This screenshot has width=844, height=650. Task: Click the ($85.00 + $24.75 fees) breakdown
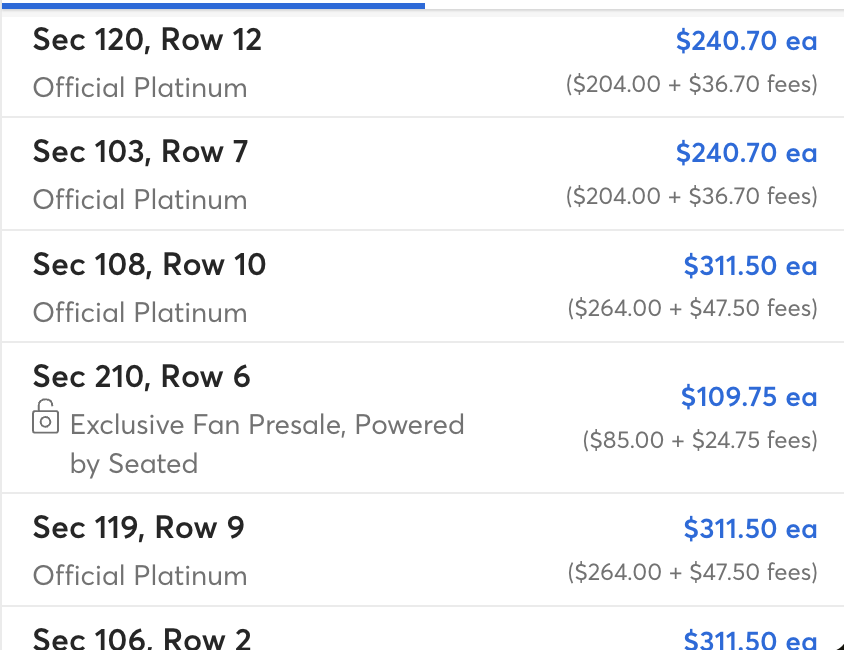(700, 440)
